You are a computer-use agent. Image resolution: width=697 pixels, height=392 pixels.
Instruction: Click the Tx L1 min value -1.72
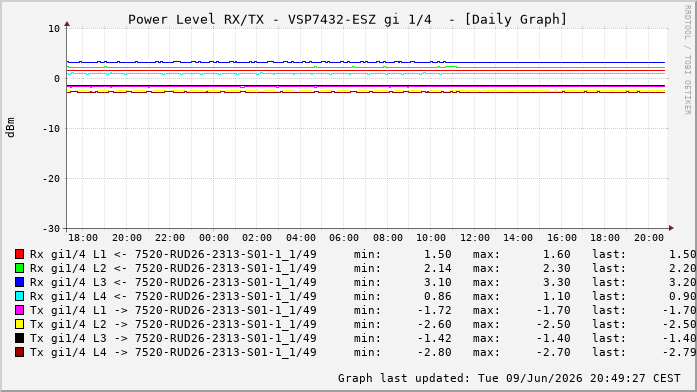click(x=434, y=311)
